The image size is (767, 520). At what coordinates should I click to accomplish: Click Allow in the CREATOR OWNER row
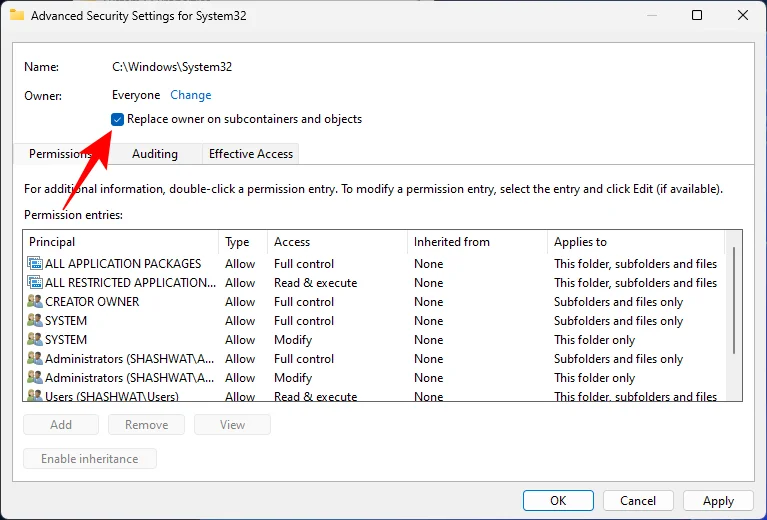(240, 302)
